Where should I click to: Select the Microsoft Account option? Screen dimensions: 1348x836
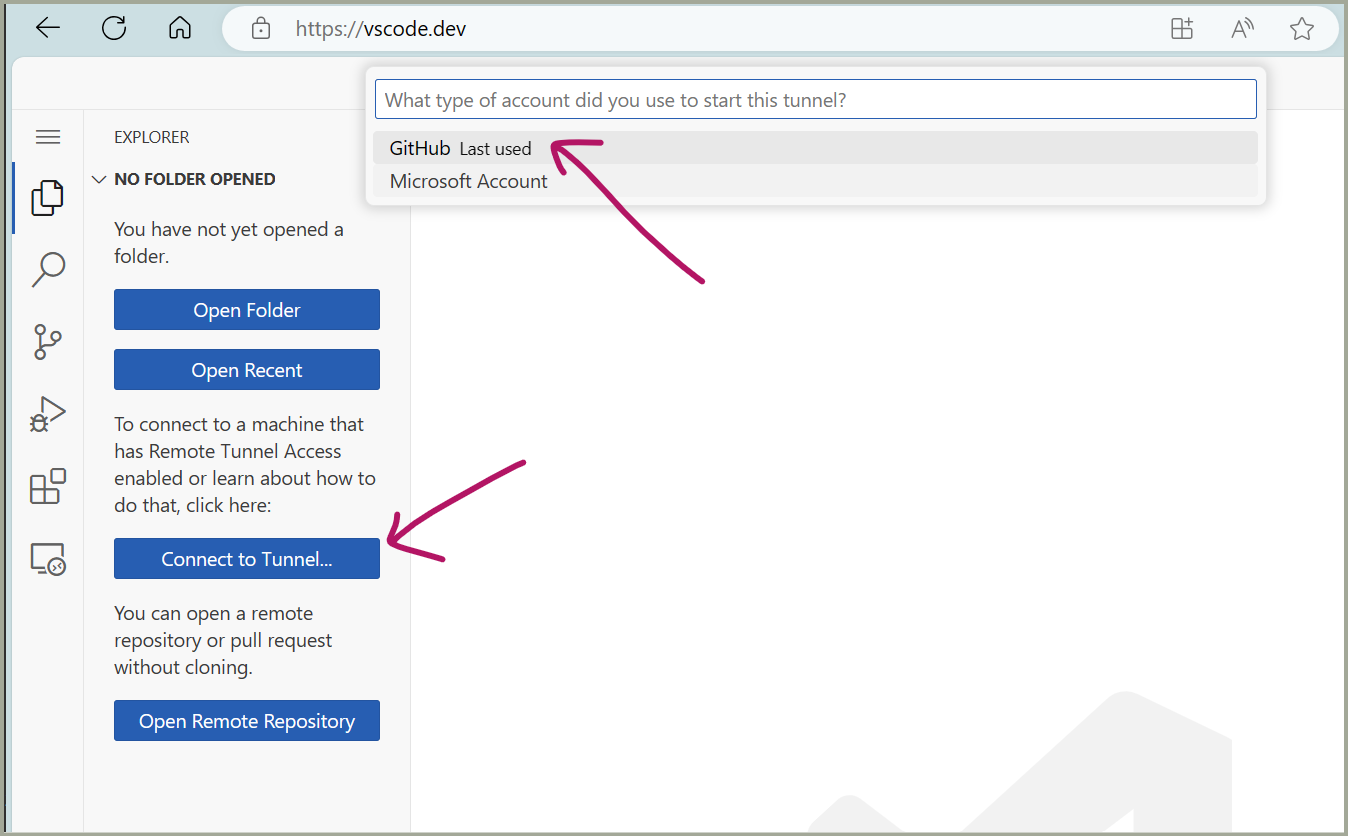click(816, 181)
